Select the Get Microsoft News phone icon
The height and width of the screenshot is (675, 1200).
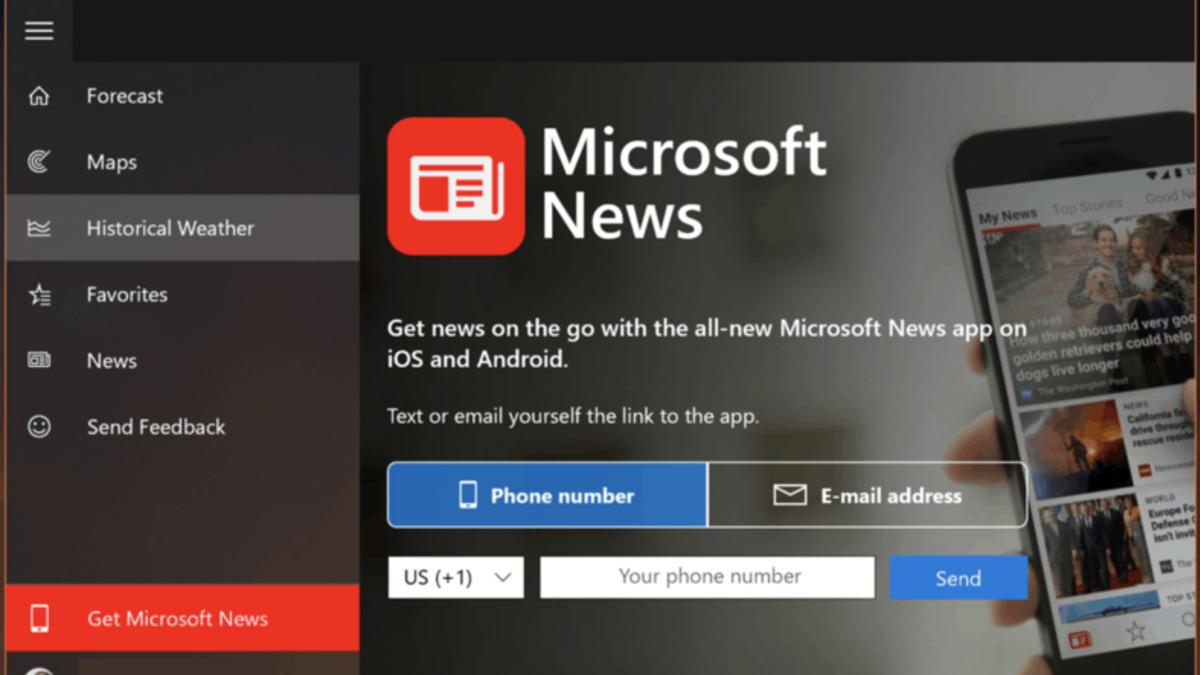[x=38, y=618]
